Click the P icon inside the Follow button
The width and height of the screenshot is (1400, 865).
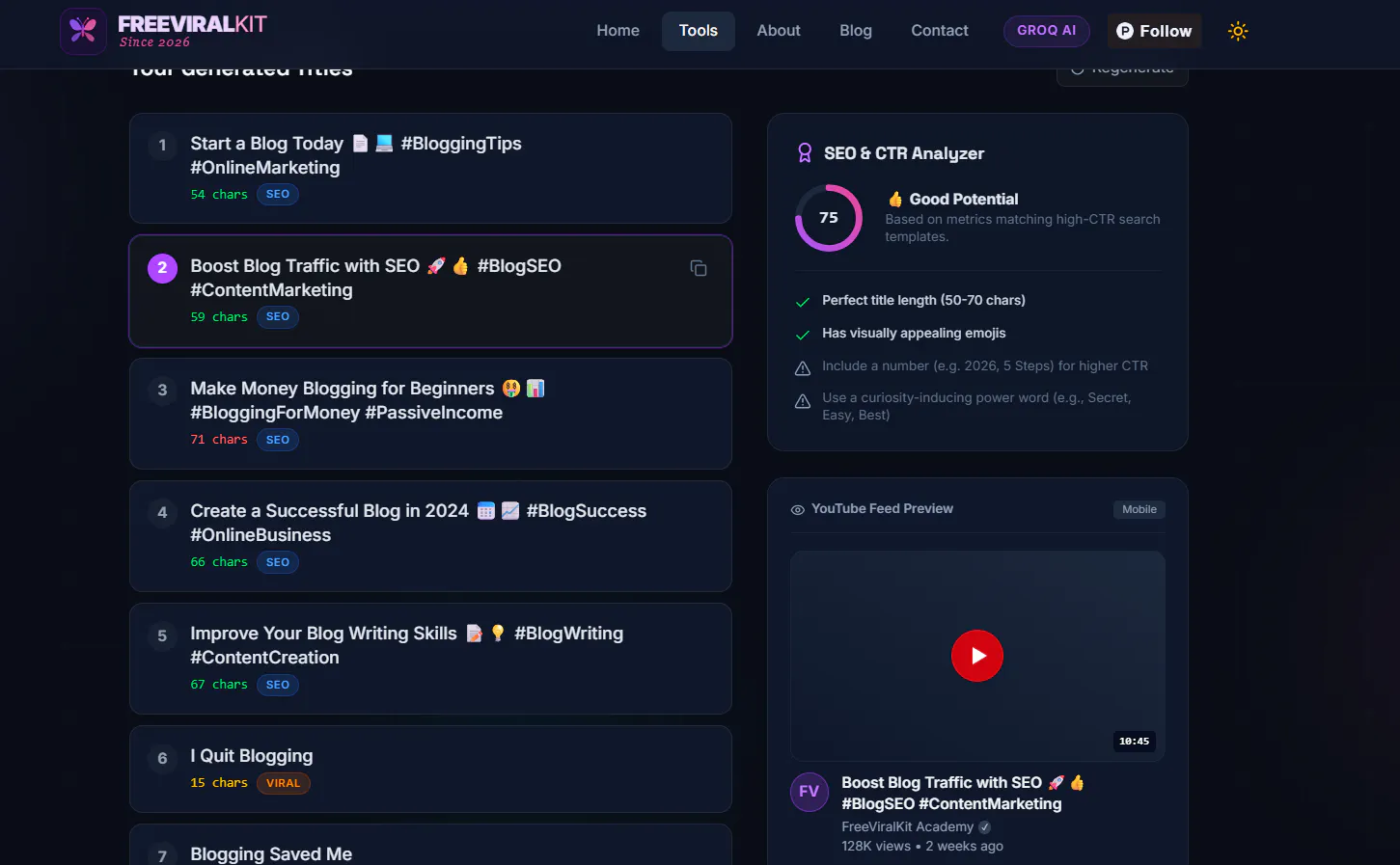coord(1125,31)
